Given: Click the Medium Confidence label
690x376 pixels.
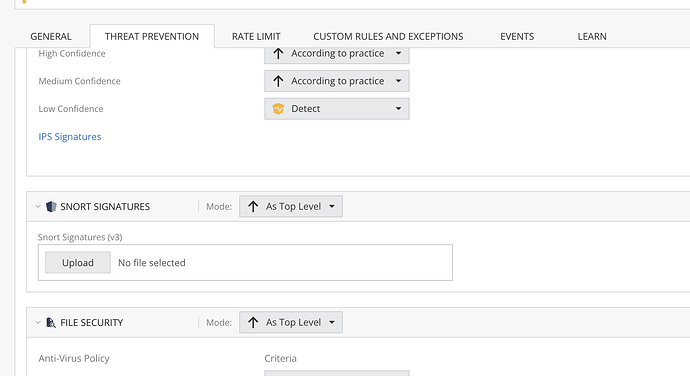Looking at the screenshot, I should 79,81.
